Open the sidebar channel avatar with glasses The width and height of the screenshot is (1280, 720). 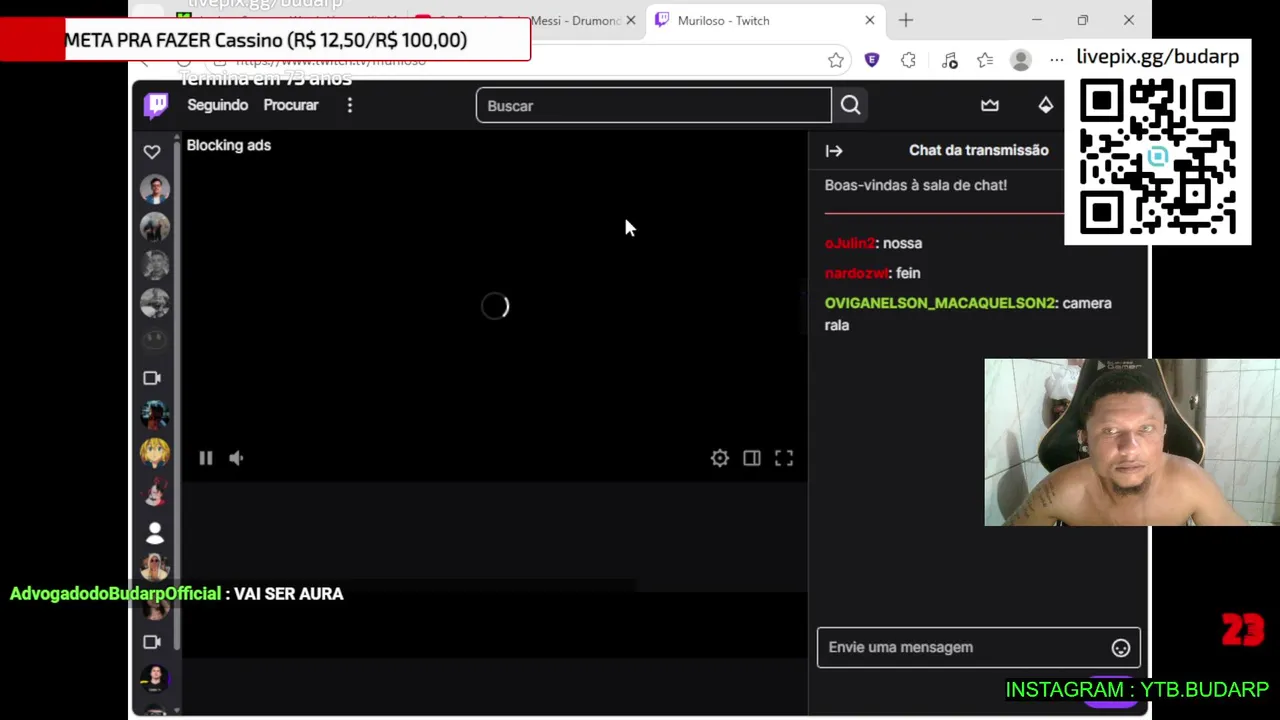pos(155,189)
